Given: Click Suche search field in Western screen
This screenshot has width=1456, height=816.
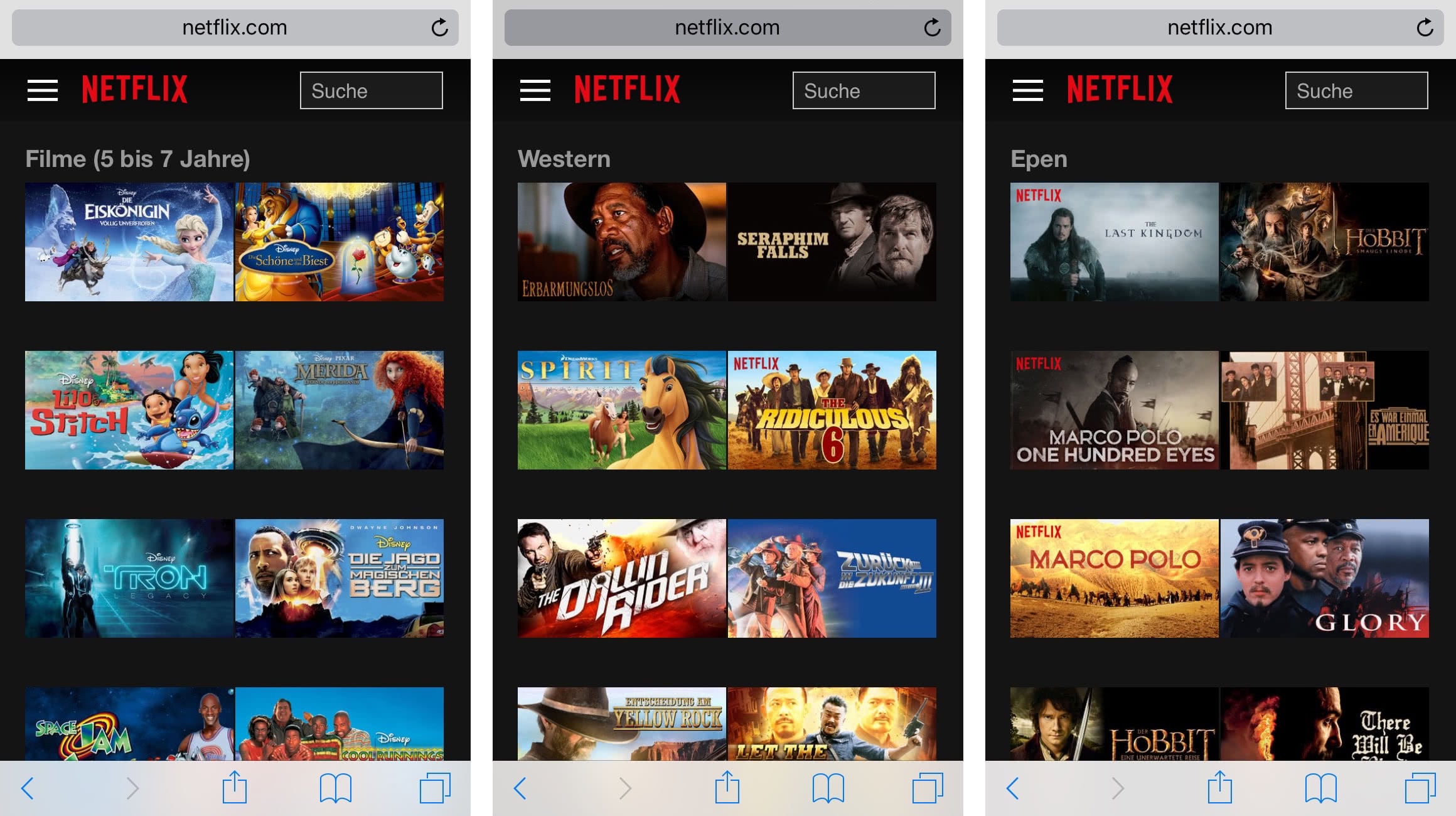Looking at the screenshot, I should (864, 90).
